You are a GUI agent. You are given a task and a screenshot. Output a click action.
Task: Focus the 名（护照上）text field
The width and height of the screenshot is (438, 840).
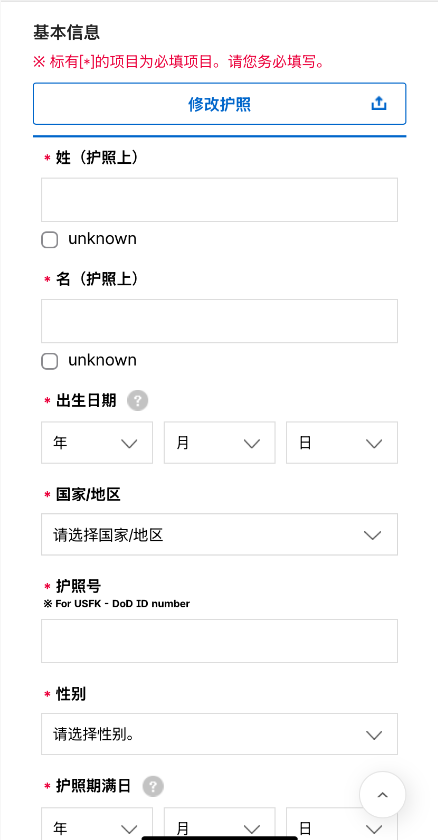tap(220, 321)
